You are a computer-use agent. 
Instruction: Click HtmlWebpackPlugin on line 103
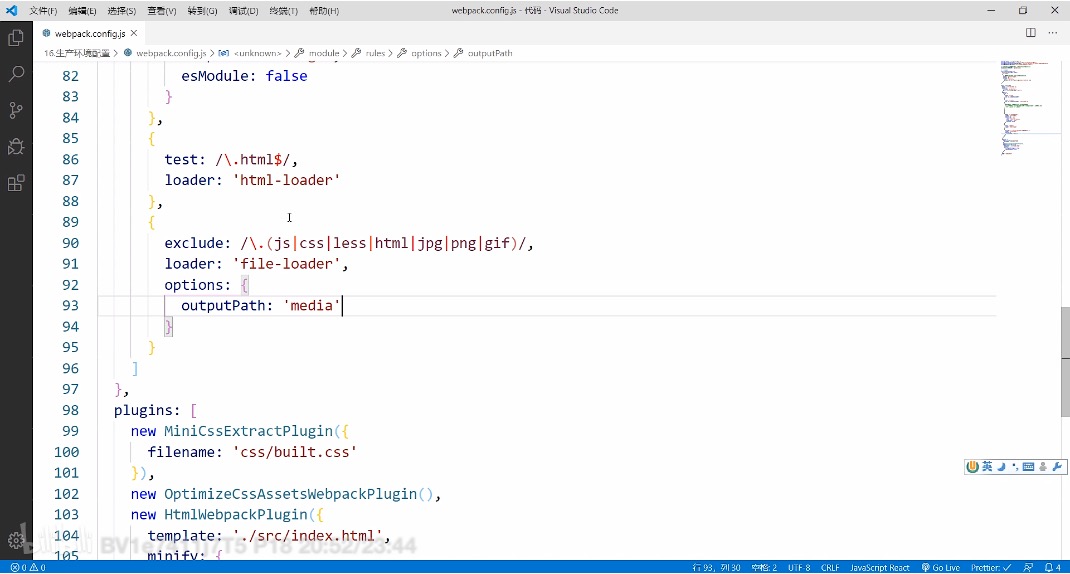pos(235,514)
